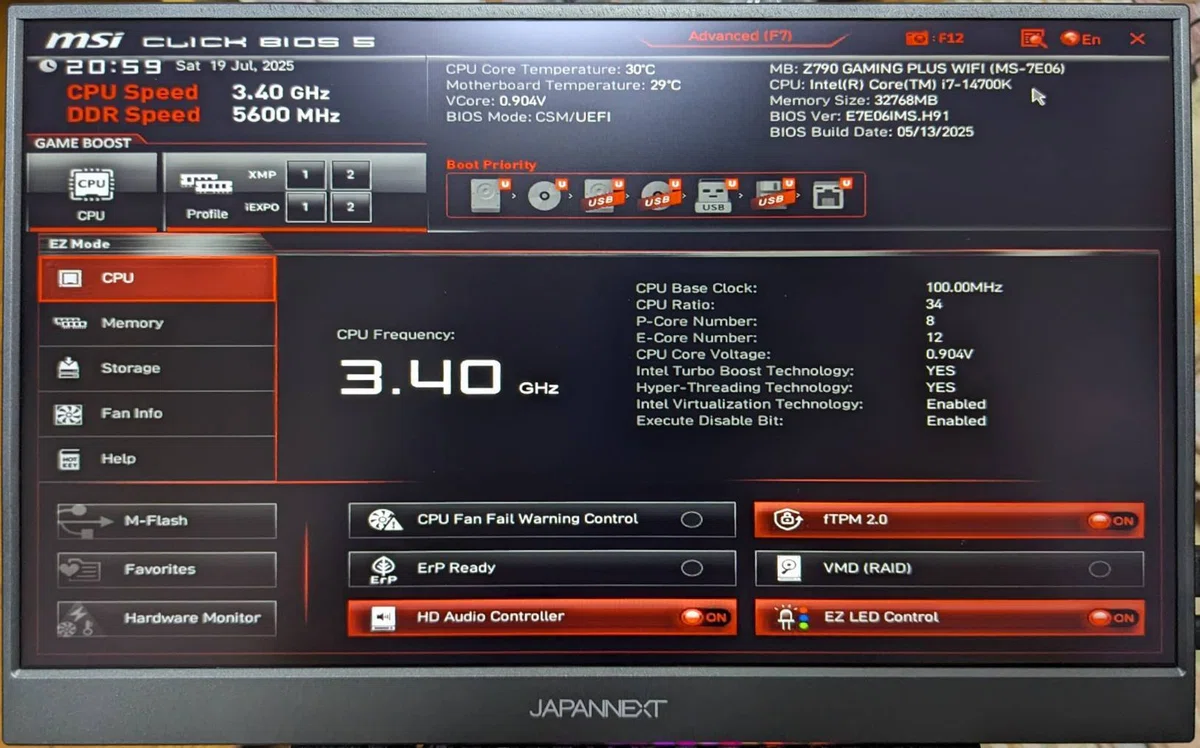Image resolution: width=1200 pixels, height=748 pixels.
Task: Click the Boot Priority label
Action: tap(491, 165)
